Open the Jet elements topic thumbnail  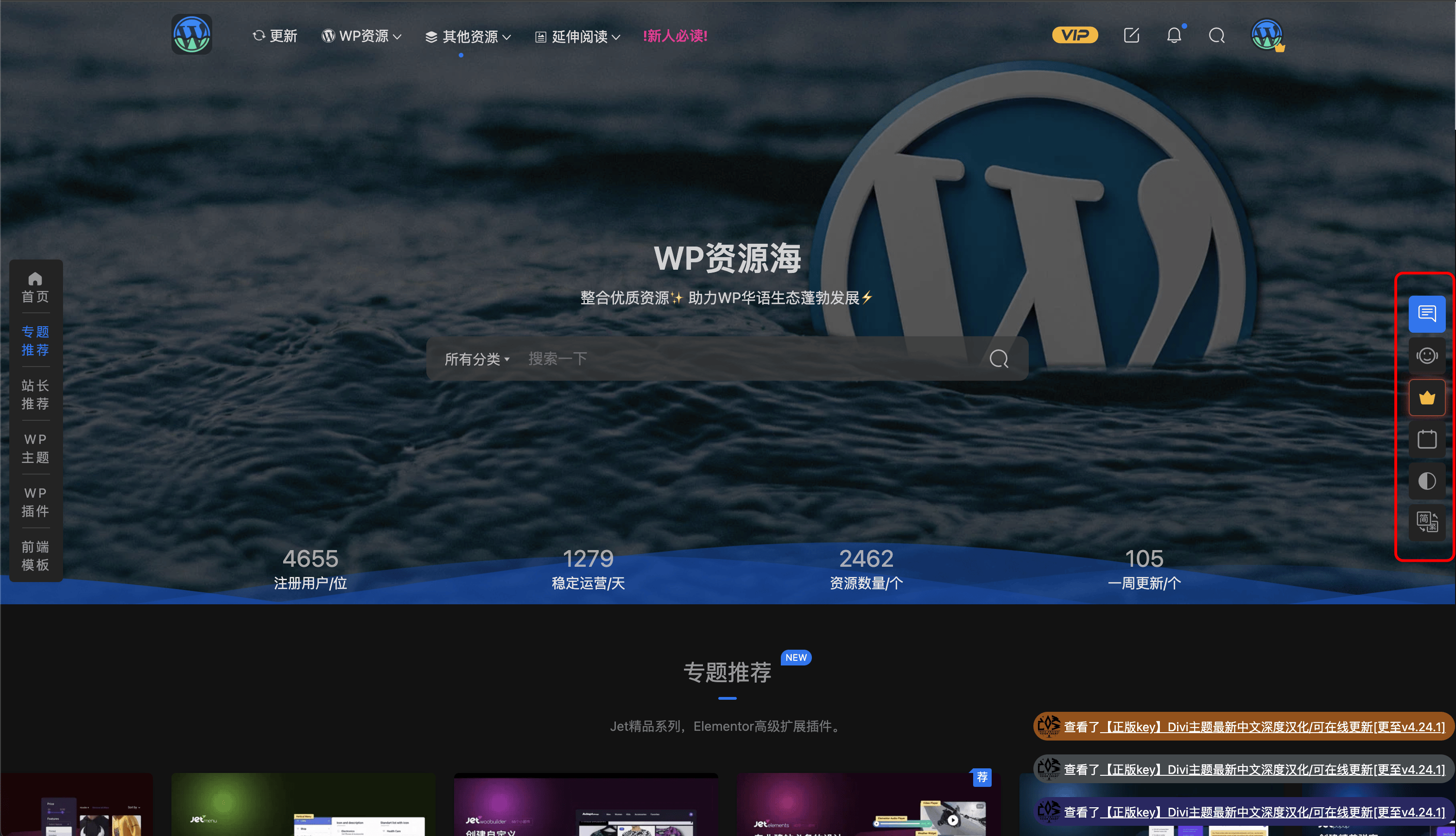coord(869,804)
